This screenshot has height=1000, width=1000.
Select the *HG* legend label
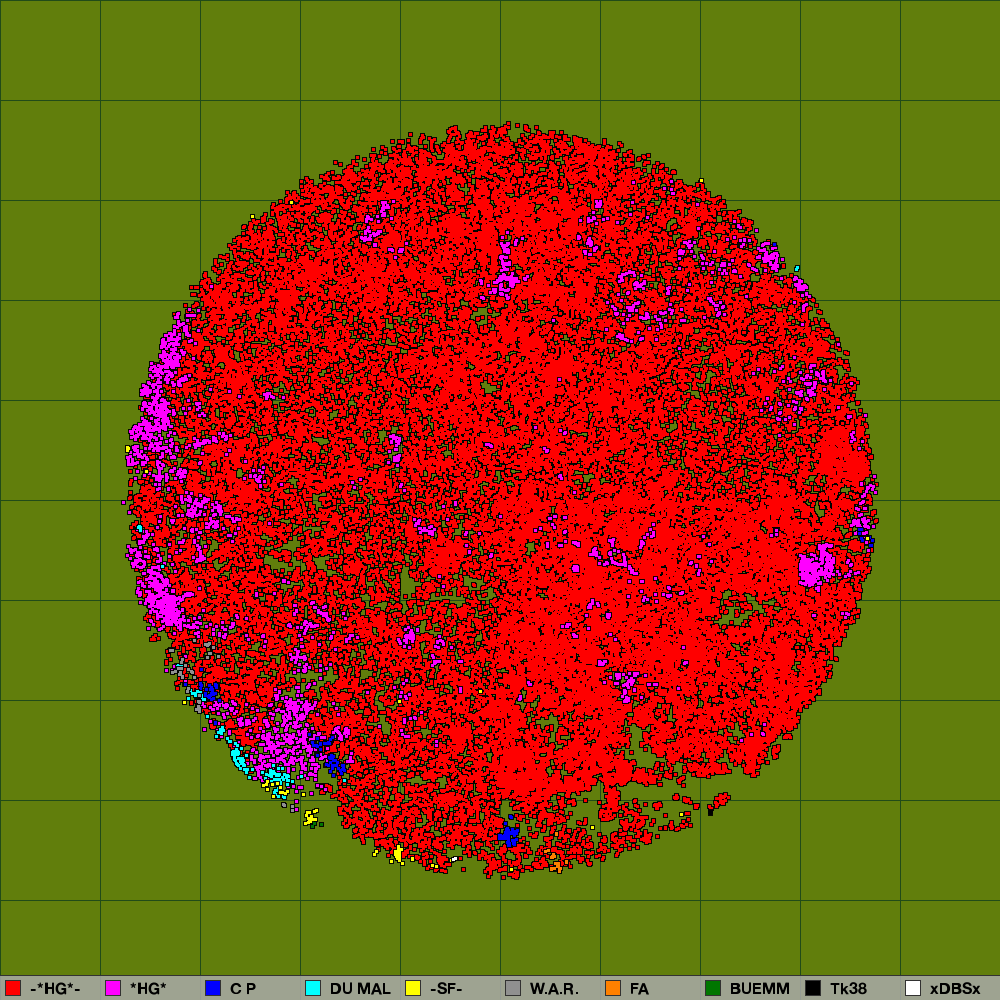148,989
